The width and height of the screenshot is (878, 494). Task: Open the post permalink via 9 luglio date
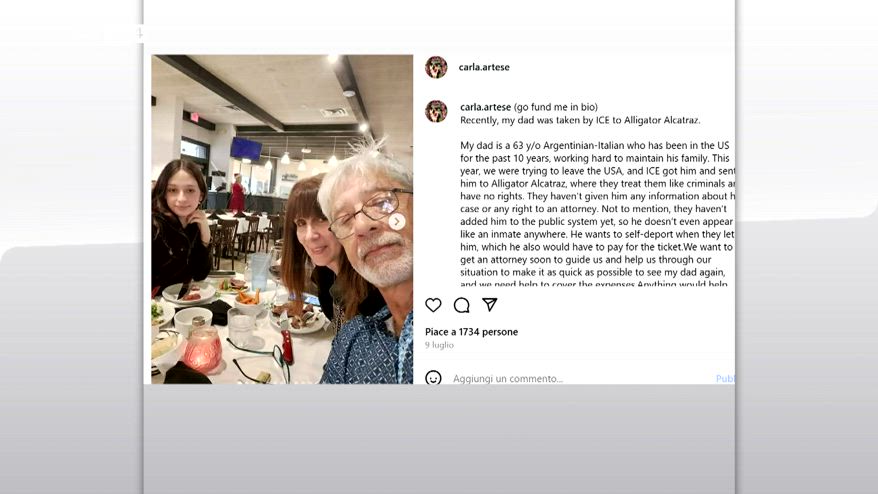click(439, 345)
